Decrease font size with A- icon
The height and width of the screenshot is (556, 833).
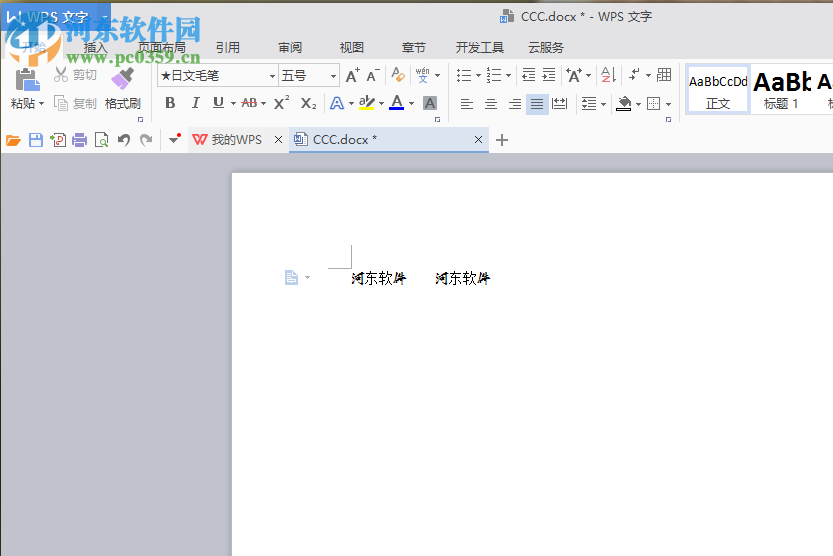pos(373,75)
